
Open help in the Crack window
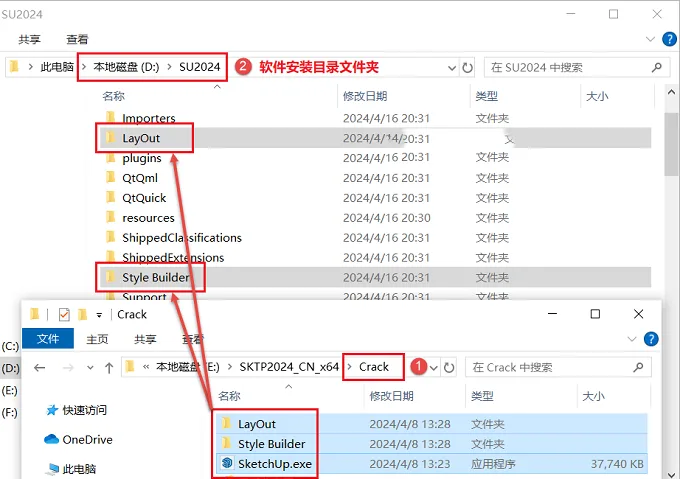[651, 339]
